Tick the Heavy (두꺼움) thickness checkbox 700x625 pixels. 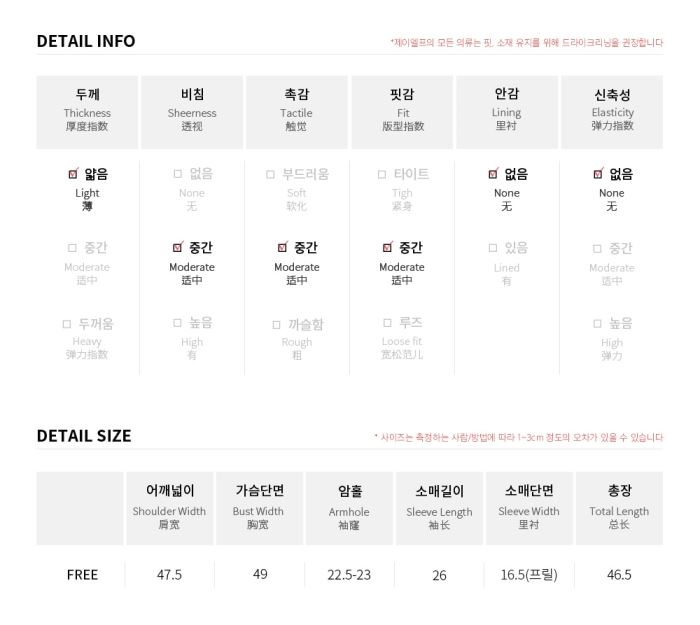click(x=67, y=324)
